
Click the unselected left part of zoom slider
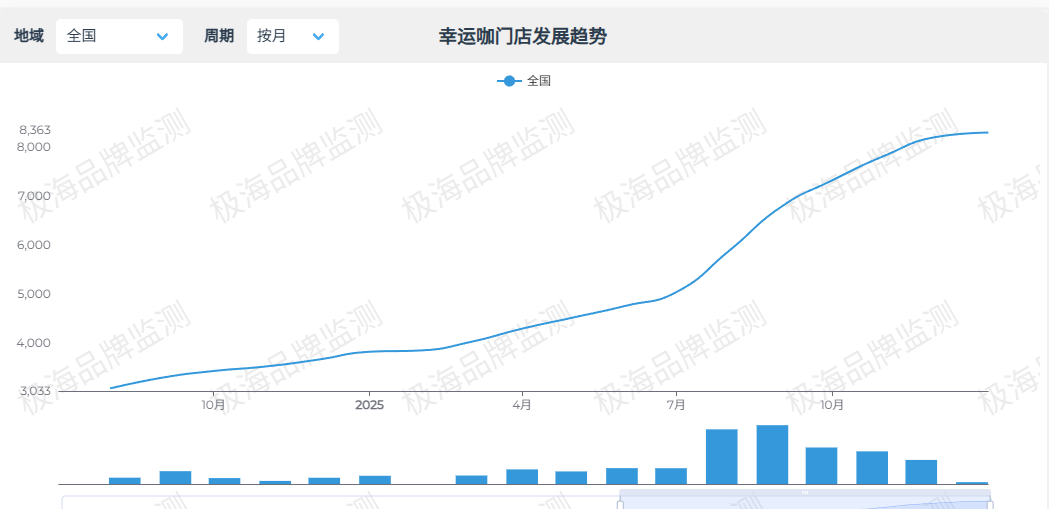point(340,502)
